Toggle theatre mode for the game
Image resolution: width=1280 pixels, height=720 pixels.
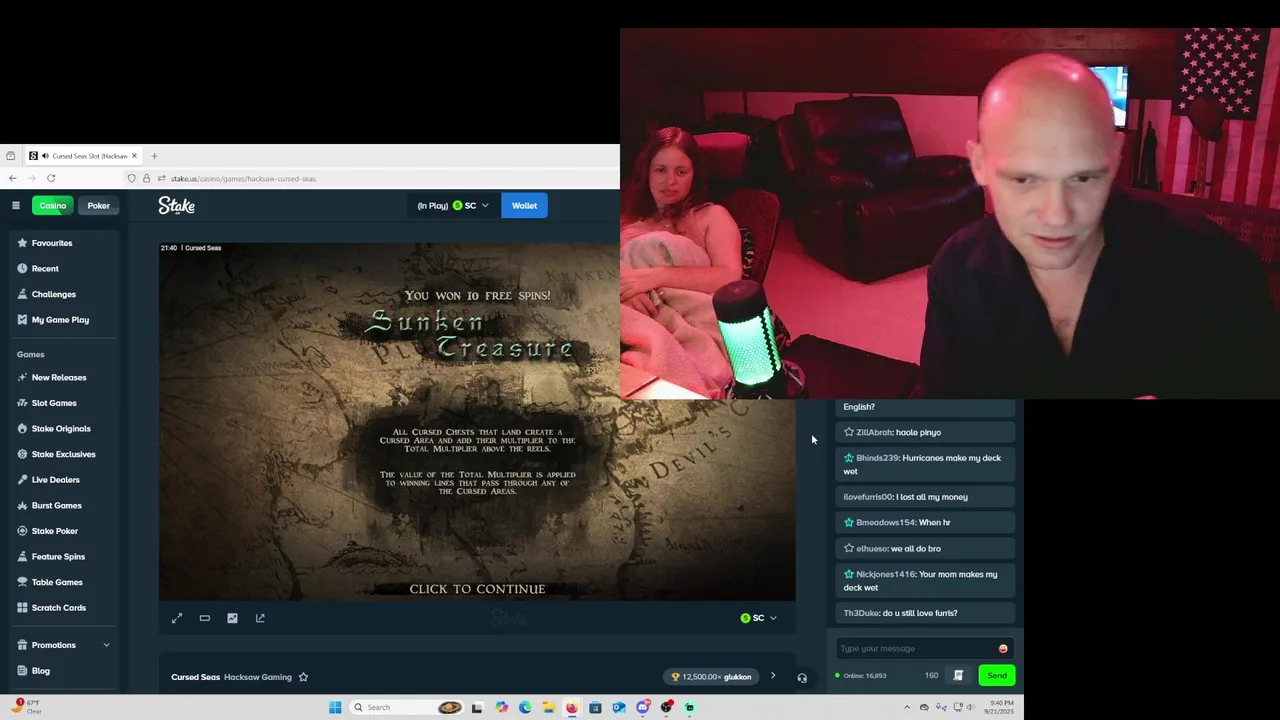[x=204, y=618]
